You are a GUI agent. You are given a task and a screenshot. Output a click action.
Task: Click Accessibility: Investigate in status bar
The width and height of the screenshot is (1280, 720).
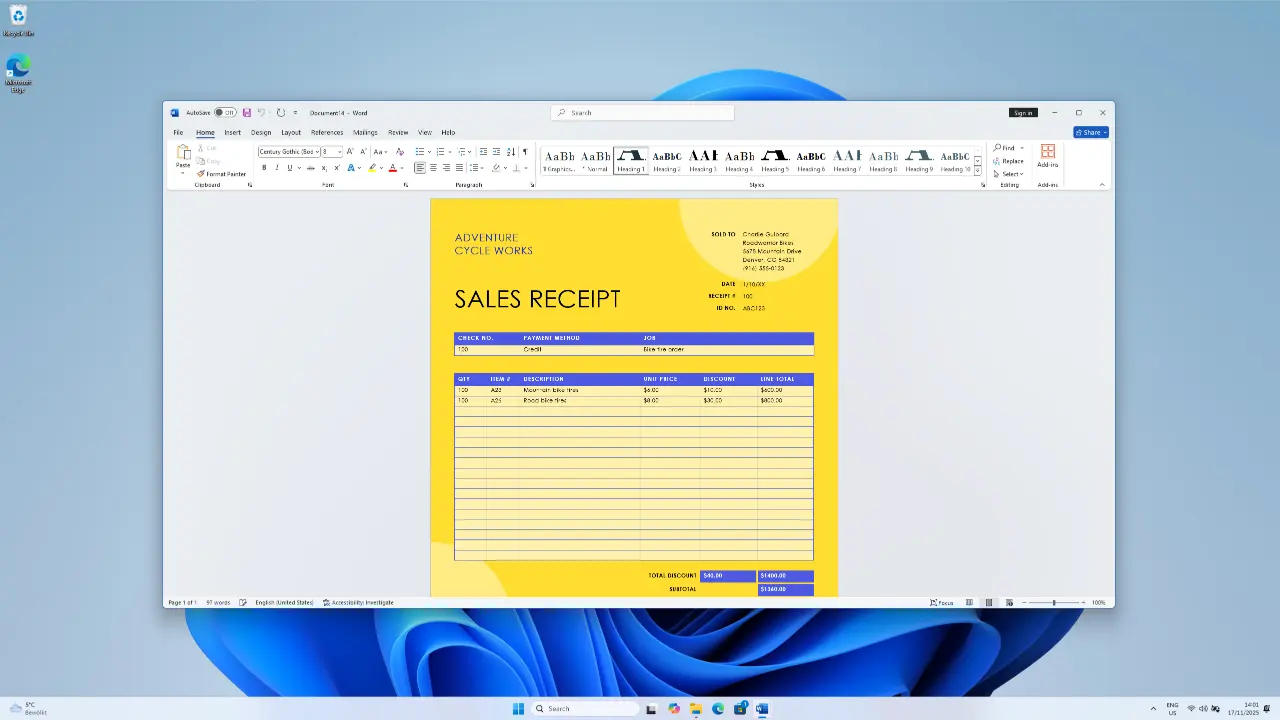[358, 603]
